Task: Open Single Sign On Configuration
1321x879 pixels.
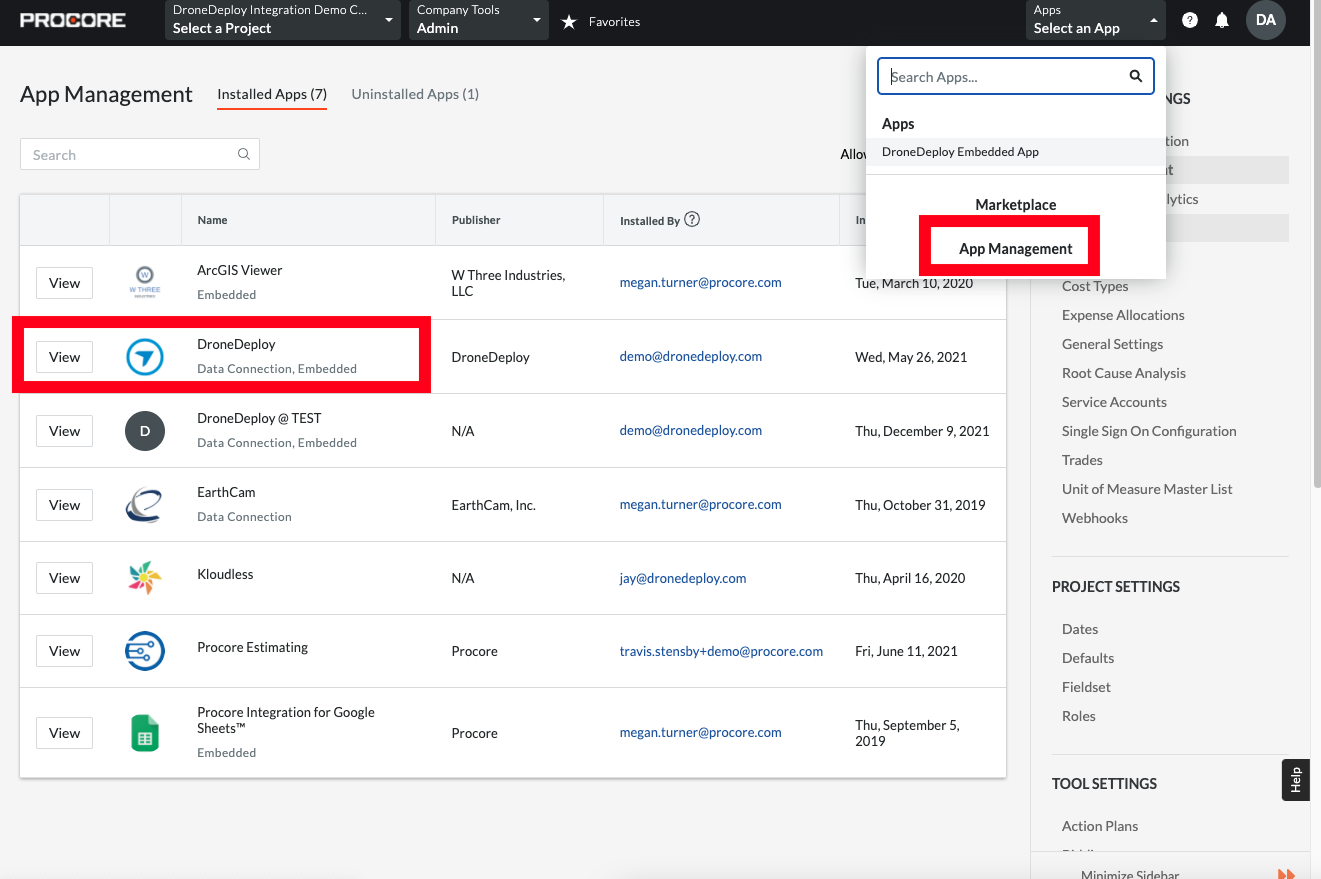Action: [1149, 431]
